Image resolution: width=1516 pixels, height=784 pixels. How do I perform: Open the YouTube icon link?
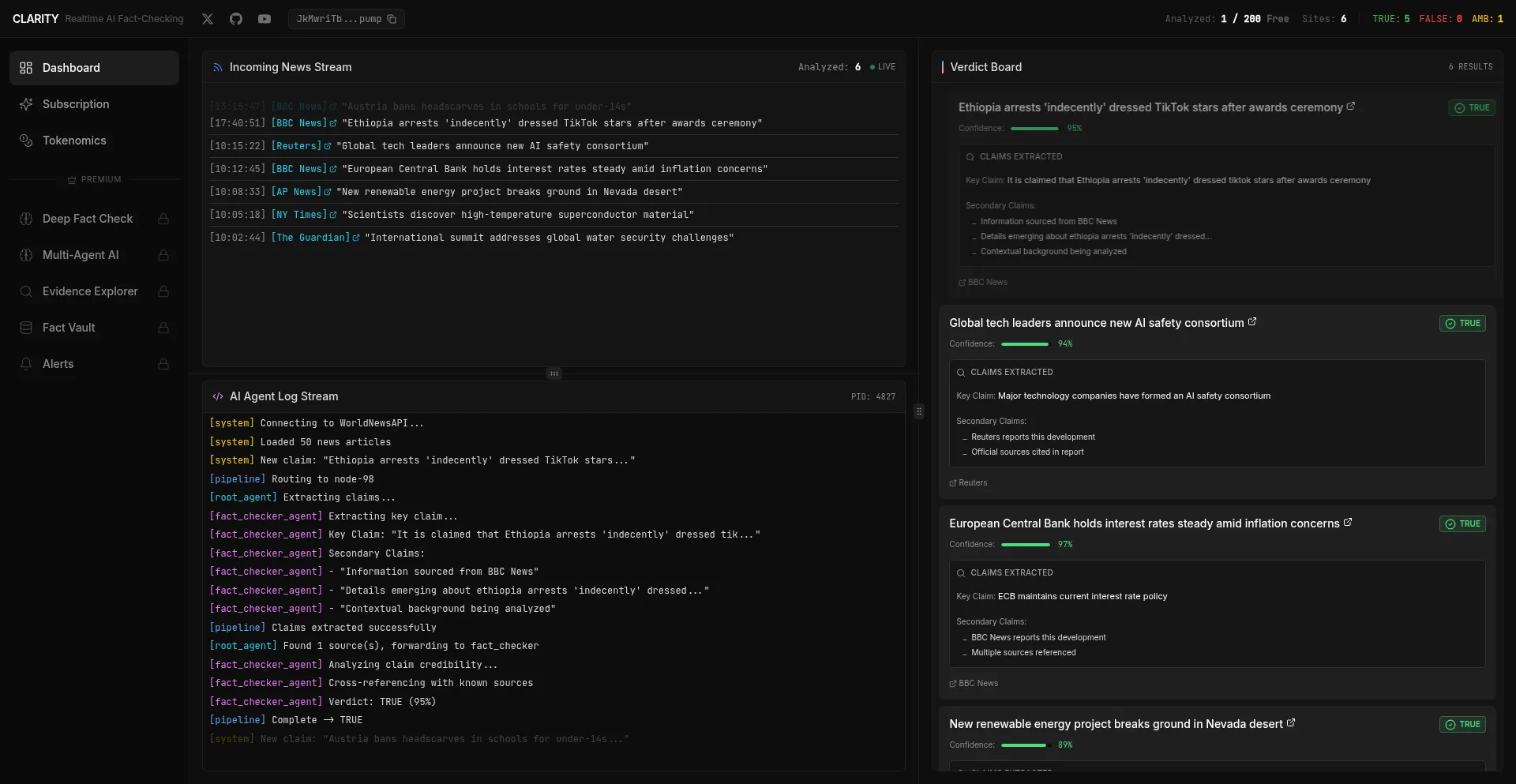point(265,19)
